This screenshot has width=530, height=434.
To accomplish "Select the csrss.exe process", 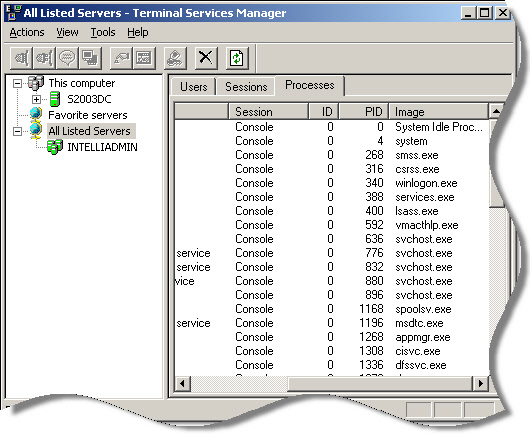I will point(331,169).
